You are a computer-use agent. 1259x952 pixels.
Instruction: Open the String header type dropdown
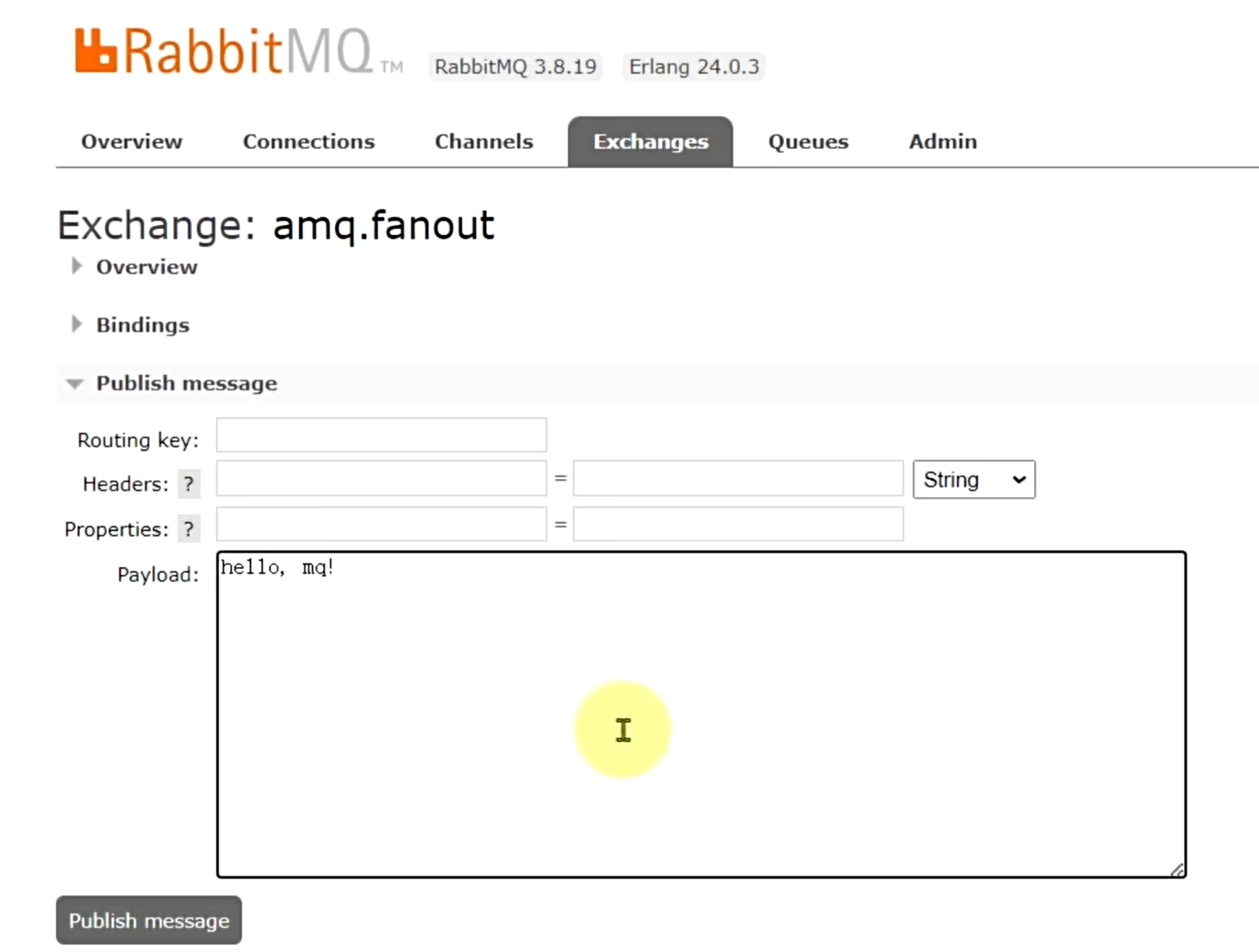[974, 480]
